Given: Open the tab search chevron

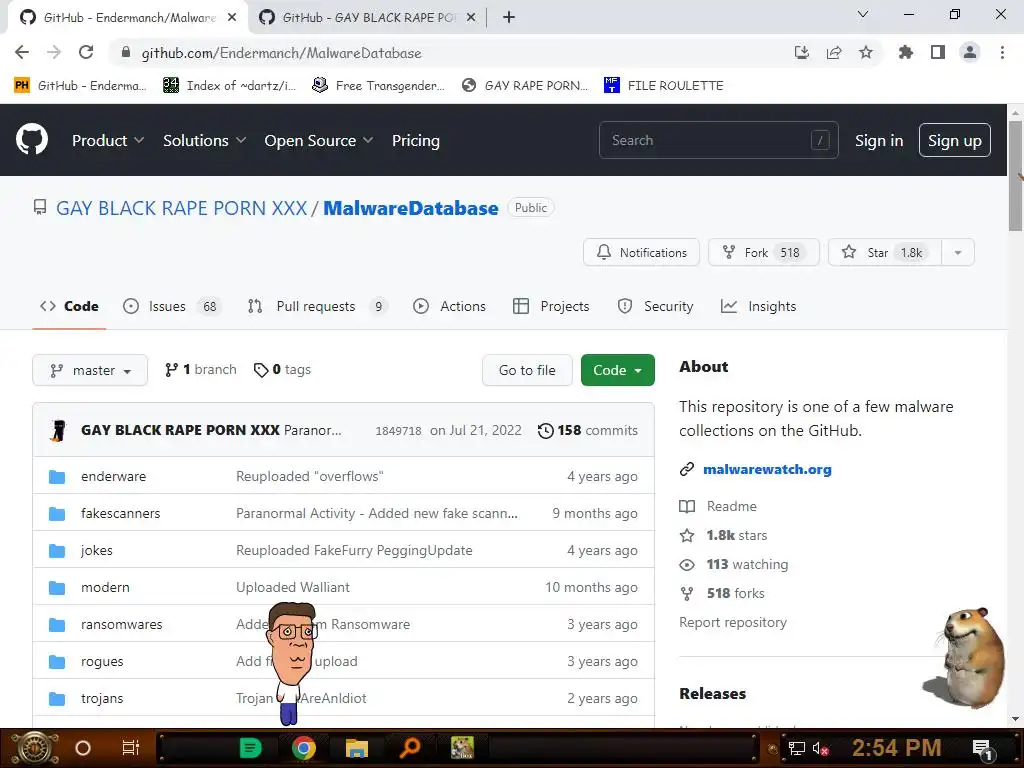Looking at the screenshot, I should [863, 14].
